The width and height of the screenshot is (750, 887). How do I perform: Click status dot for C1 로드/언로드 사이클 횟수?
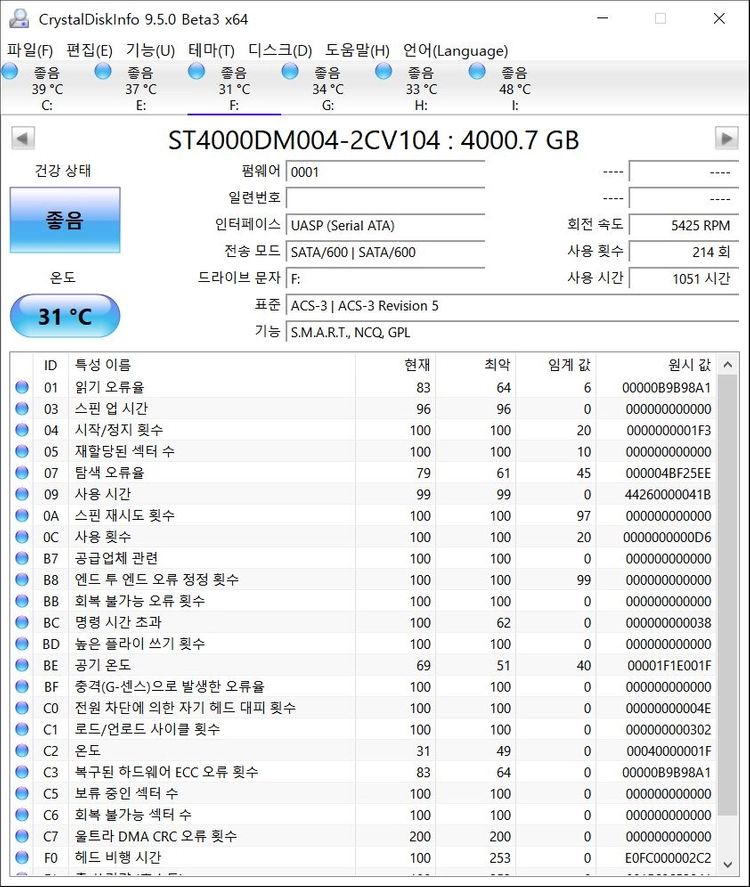(22, 729)
